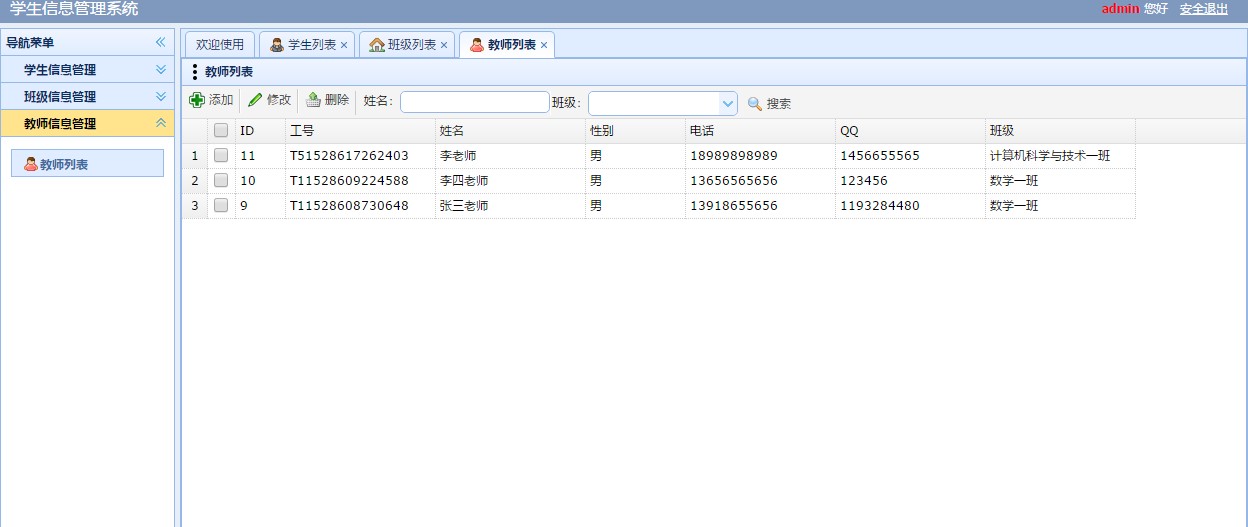
Task: Click QQ value 1193284480
Action: point(880,206)
